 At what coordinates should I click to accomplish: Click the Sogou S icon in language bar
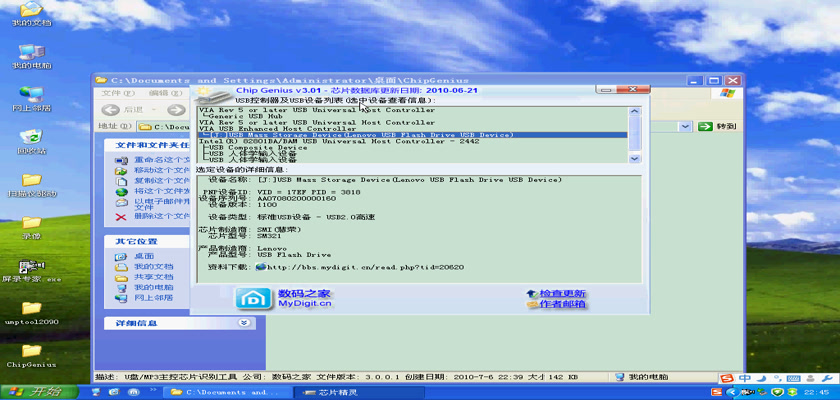(x=726, y=379)
